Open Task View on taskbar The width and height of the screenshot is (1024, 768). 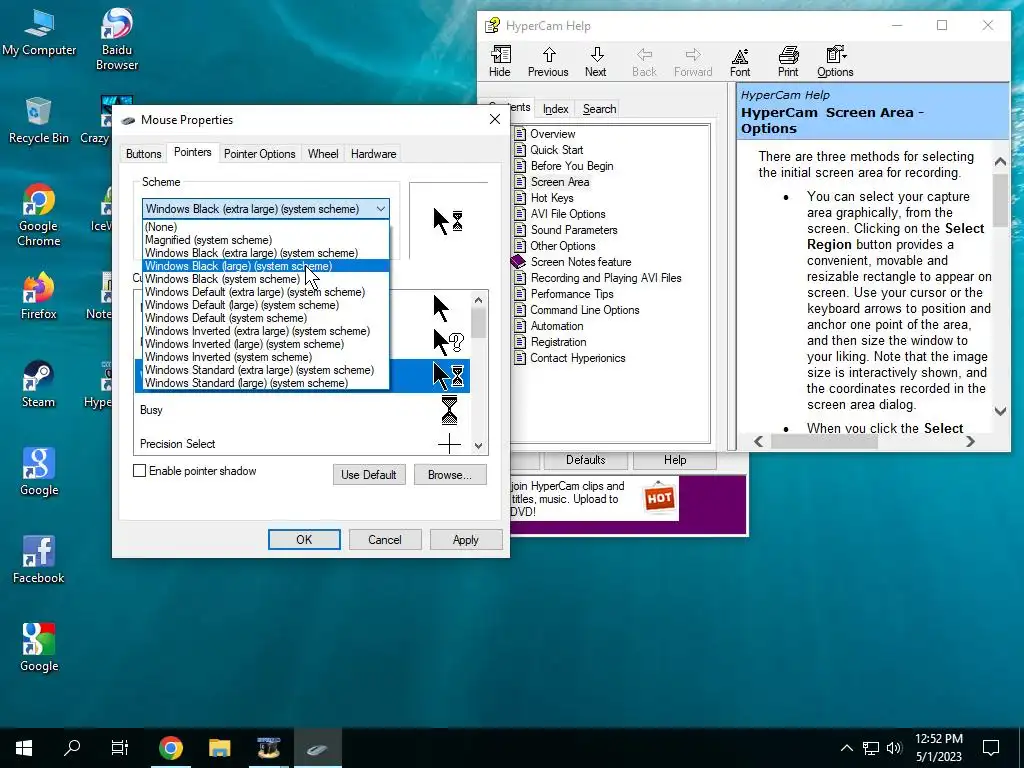[x=120, y=748]
